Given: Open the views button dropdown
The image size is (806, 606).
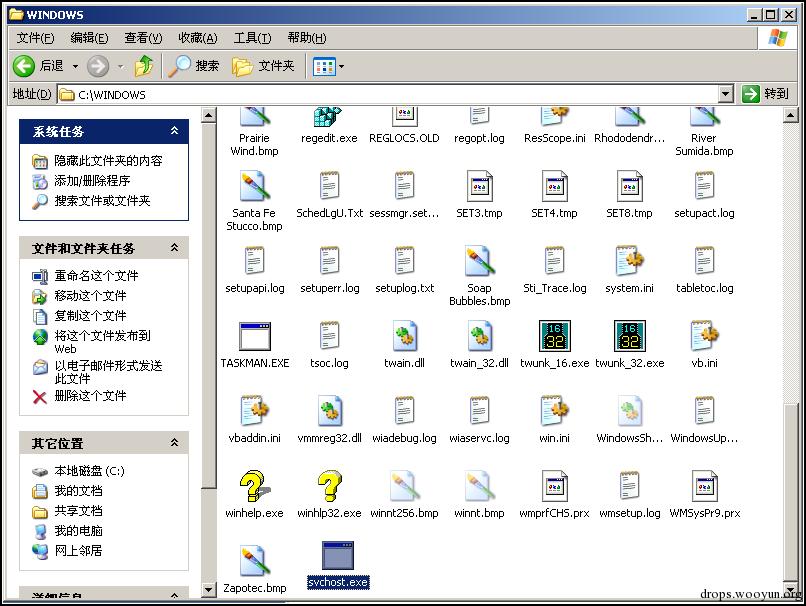Looking at the screenshot, I should pyautogui.click(x=341, y=67).
